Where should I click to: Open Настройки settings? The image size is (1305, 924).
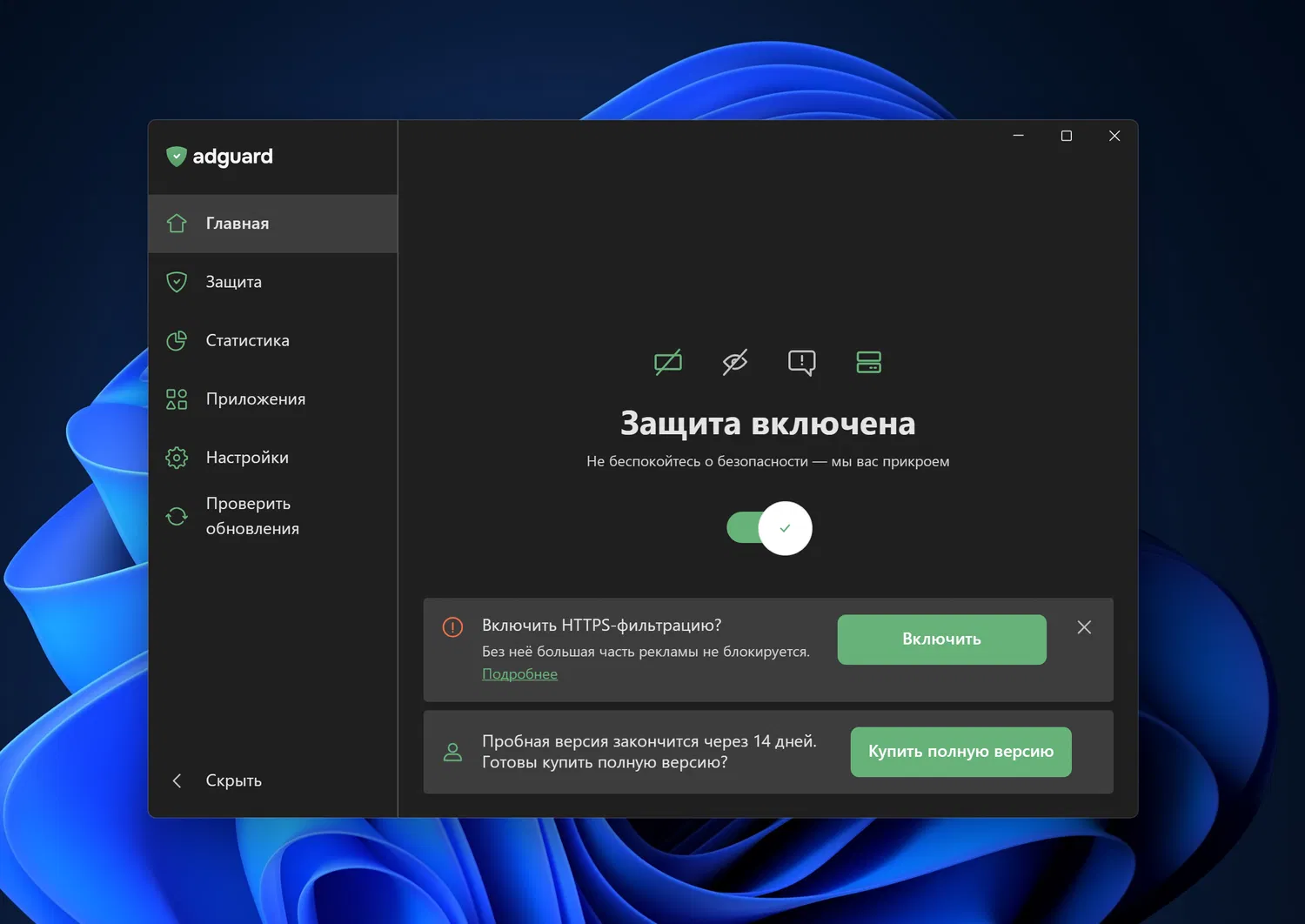pos(272,457)
